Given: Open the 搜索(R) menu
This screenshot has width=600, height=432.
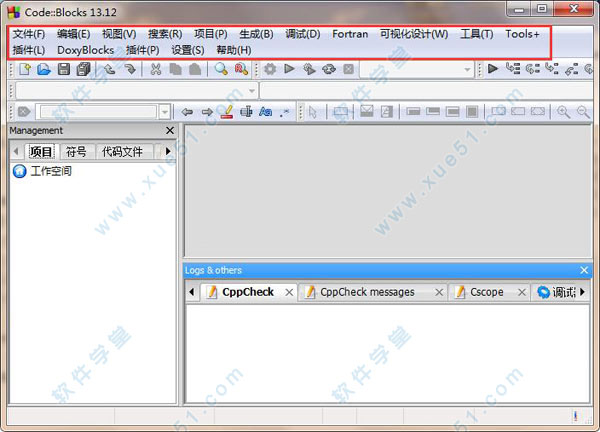Looking at the screenshot, I should [x=165, y=34].
